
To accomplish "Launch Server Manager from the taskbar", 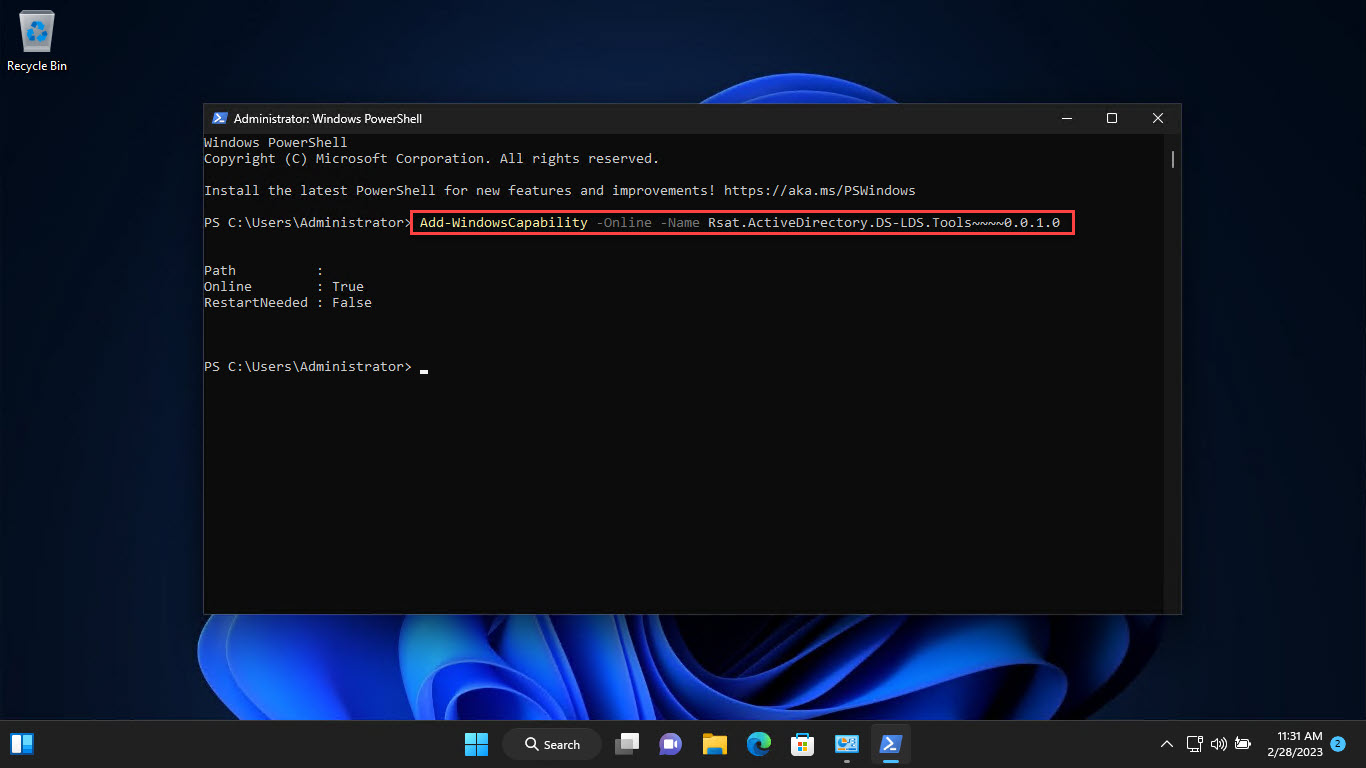I will (x=846, y=744).
